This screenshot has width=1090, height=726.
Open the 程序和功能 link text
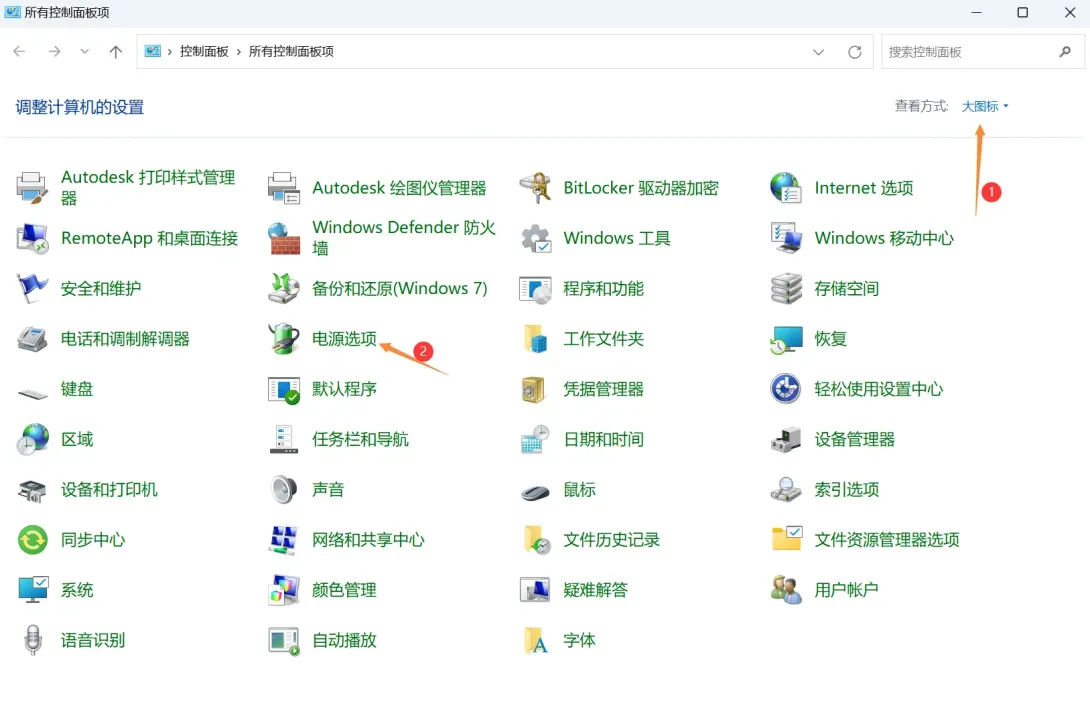click(x=603, y=289)
